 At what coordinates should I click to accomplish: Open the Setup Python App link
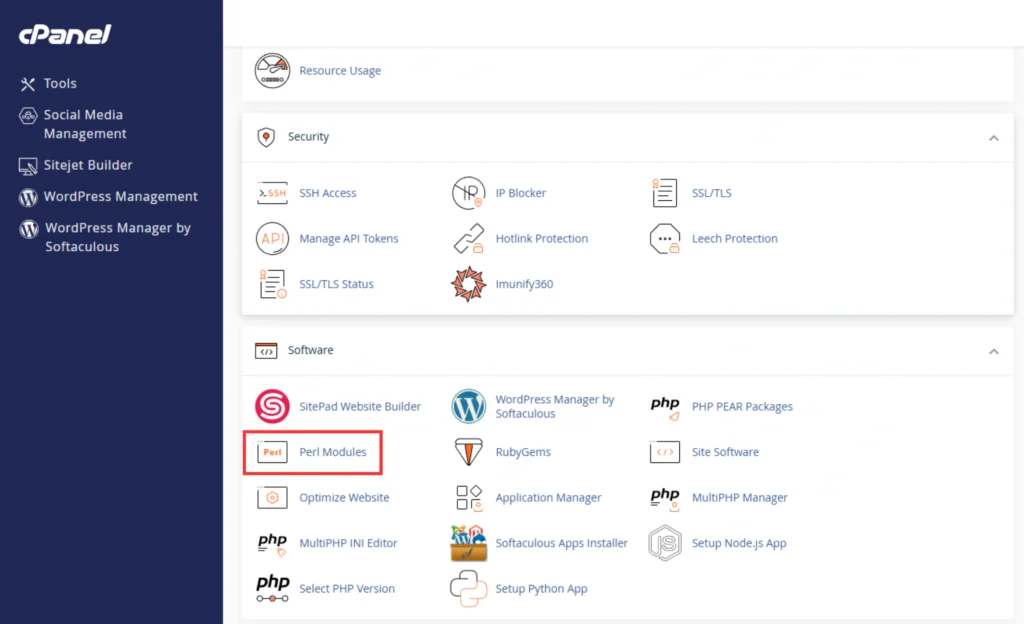[x=541, y=589]
